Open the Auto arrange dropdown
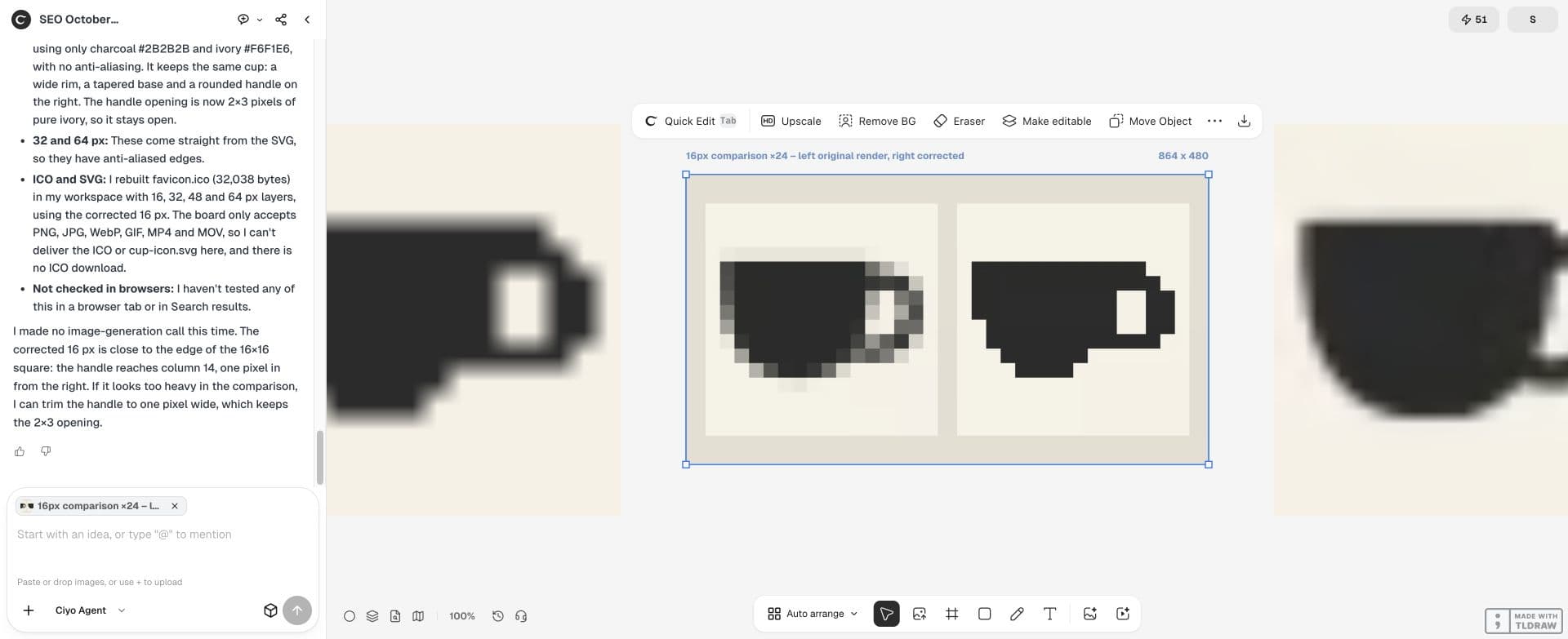This screenshot has width=1568, height=639. point(813,614)
